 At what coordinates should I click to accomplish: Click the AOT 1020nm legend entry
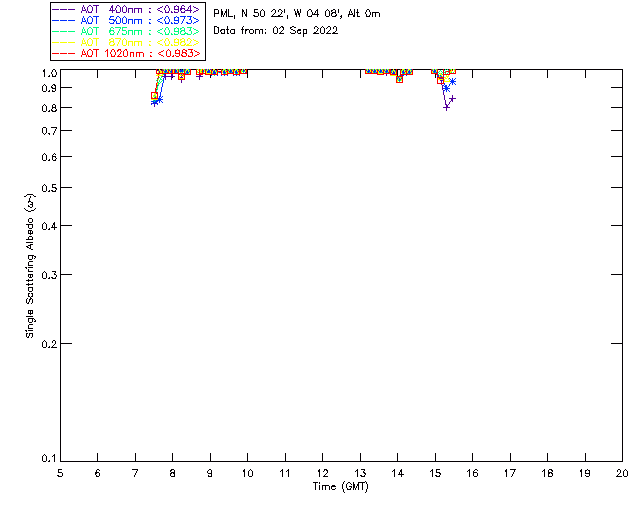tap(127, 53)
